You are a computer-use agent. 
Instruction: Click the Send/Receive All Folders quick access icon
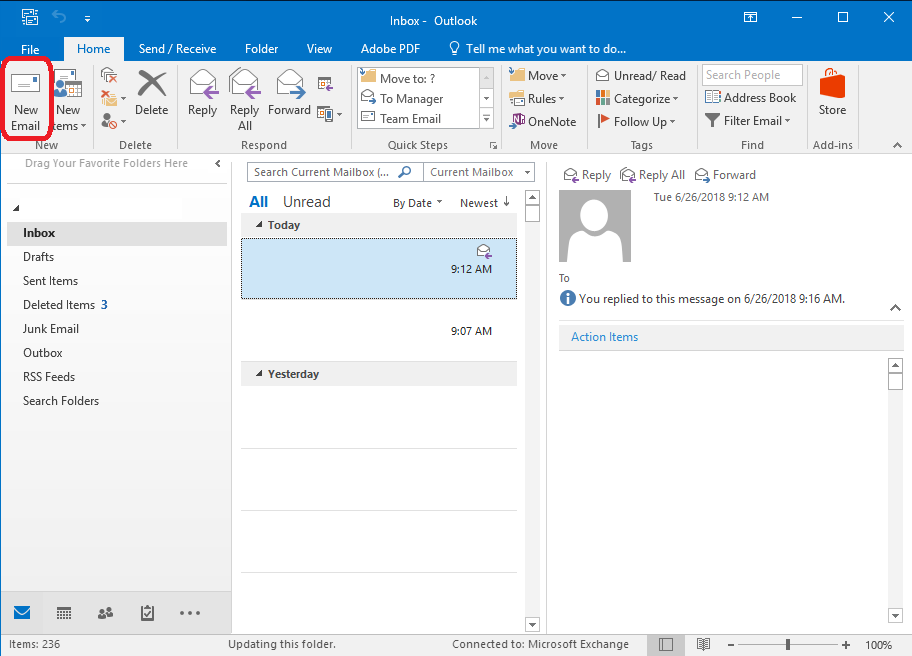[30, 17]
